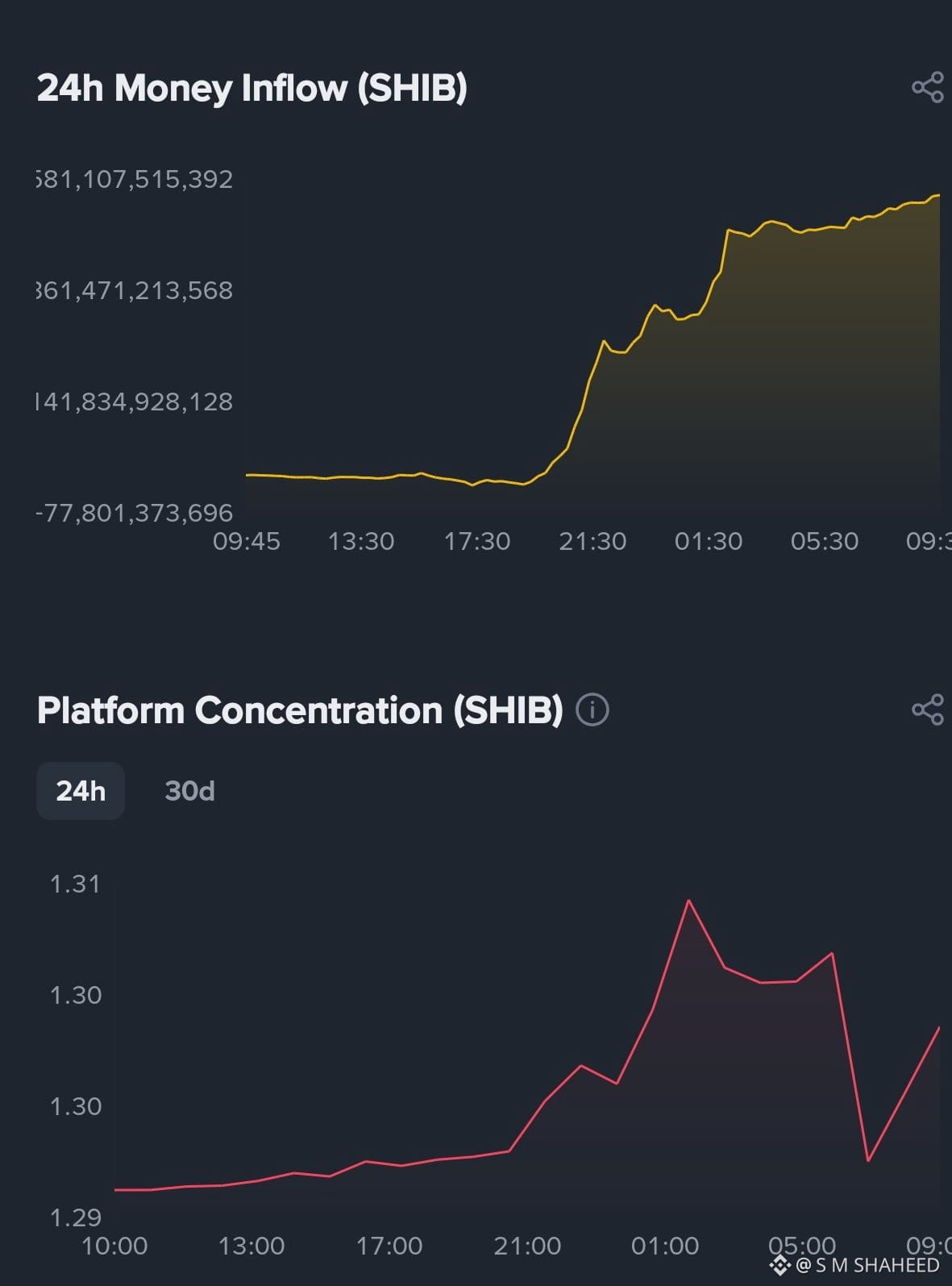Tap the 21:00 label on concentration chart

point(527,1246)
